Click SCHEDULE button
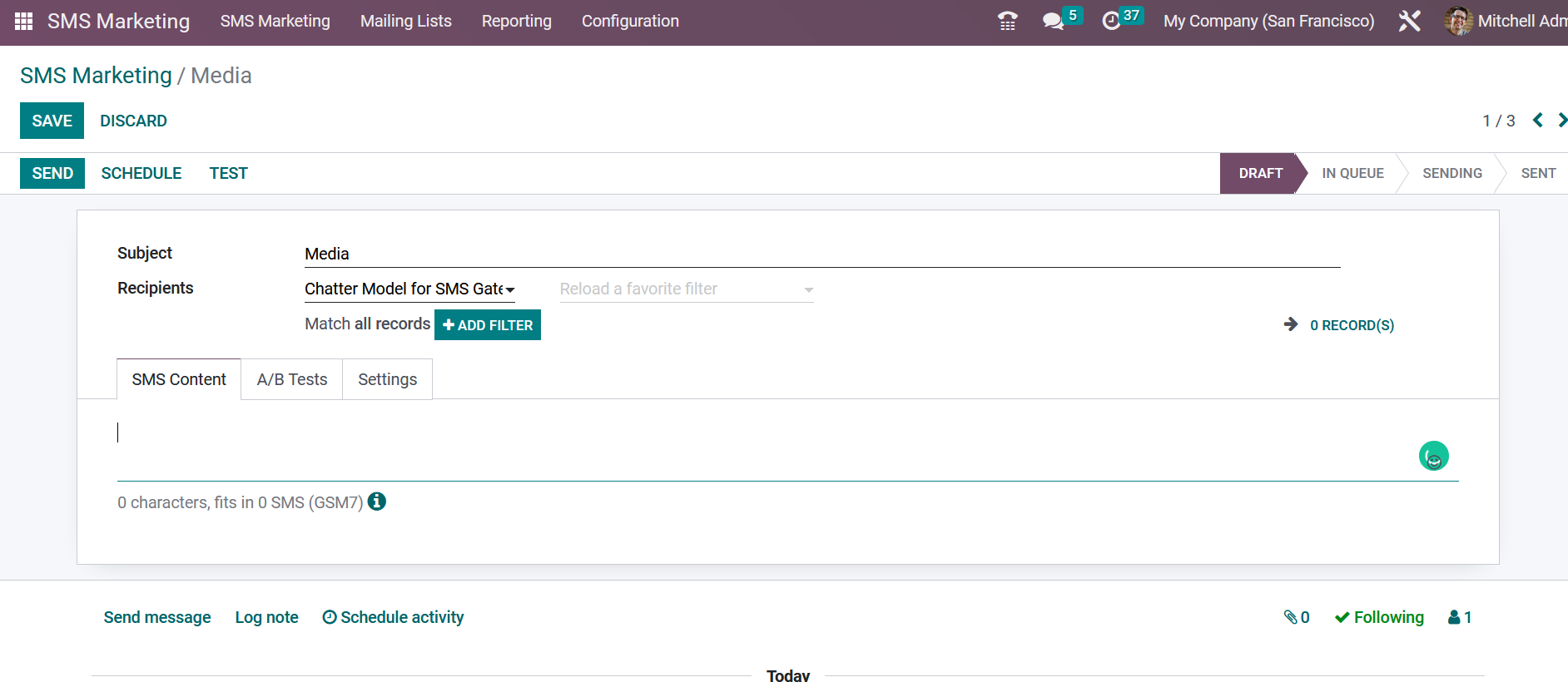1568x682 pixels. coord(141,173)
